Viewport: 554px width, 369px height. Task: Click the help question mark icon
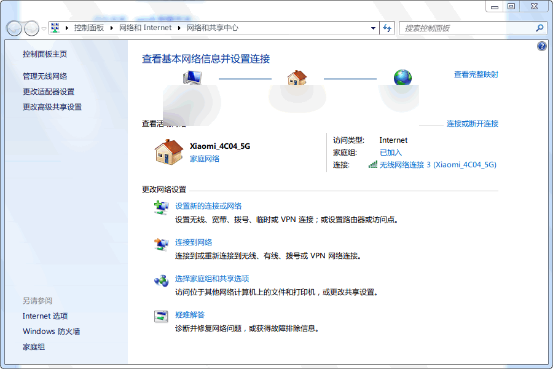542,46
